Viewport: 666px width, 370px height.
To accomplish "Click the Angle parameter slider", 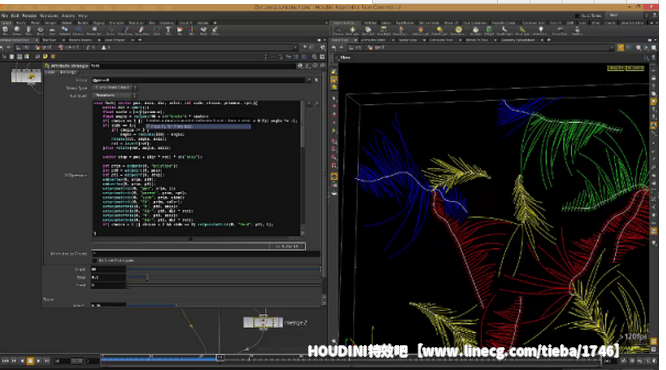I will coord(224,269).
